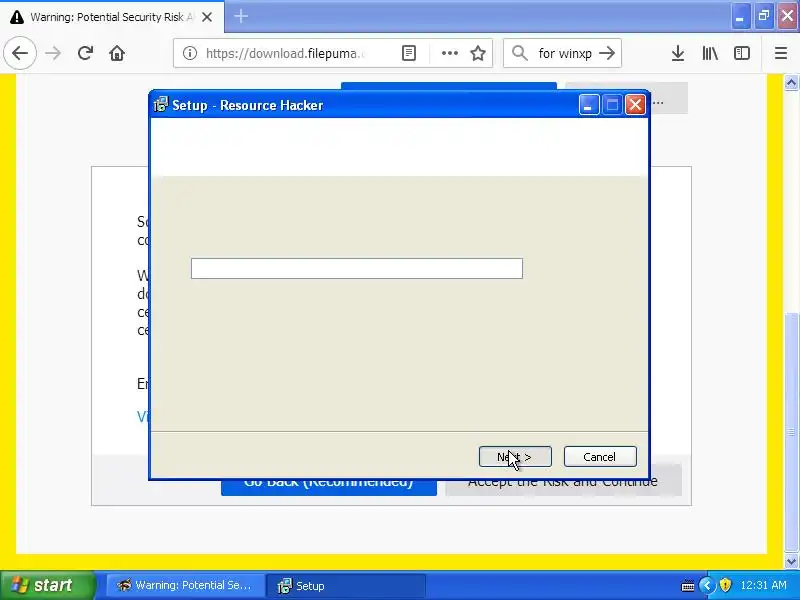Close the Warning: Potential Security Risk tab
Image resolution: width=800 pixels, height=600 pixels.
click(207, 17)
